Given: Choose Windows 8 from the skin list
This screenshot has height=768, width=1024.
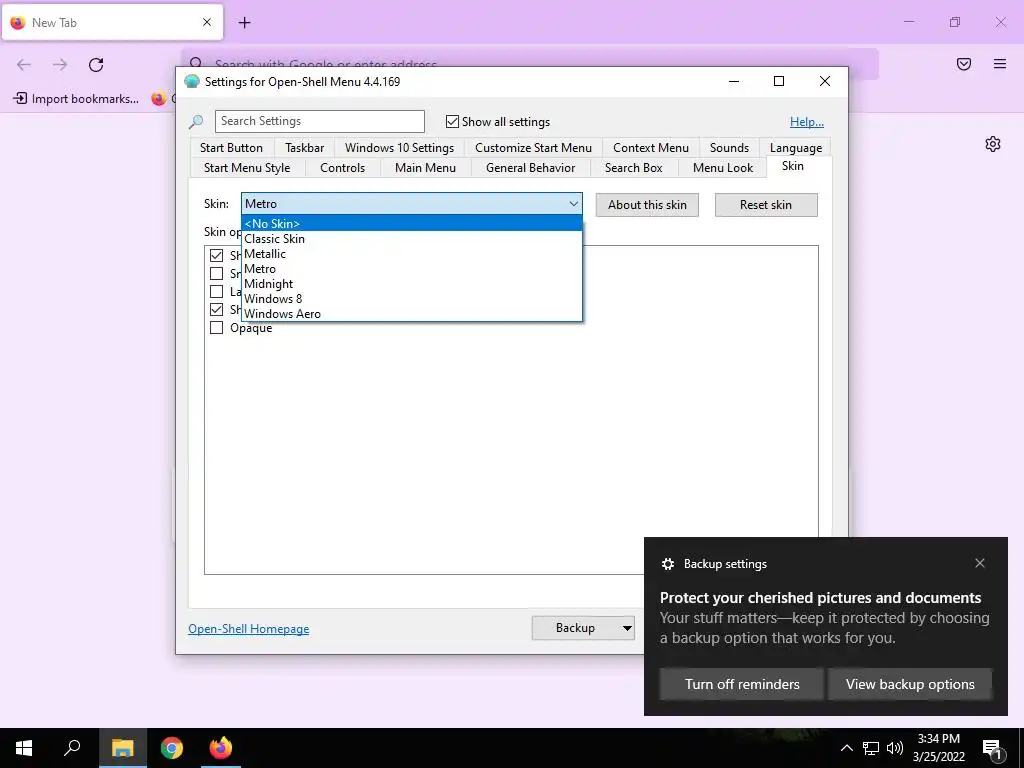Looking at the screenshot, I should click(x=411, y=298).
